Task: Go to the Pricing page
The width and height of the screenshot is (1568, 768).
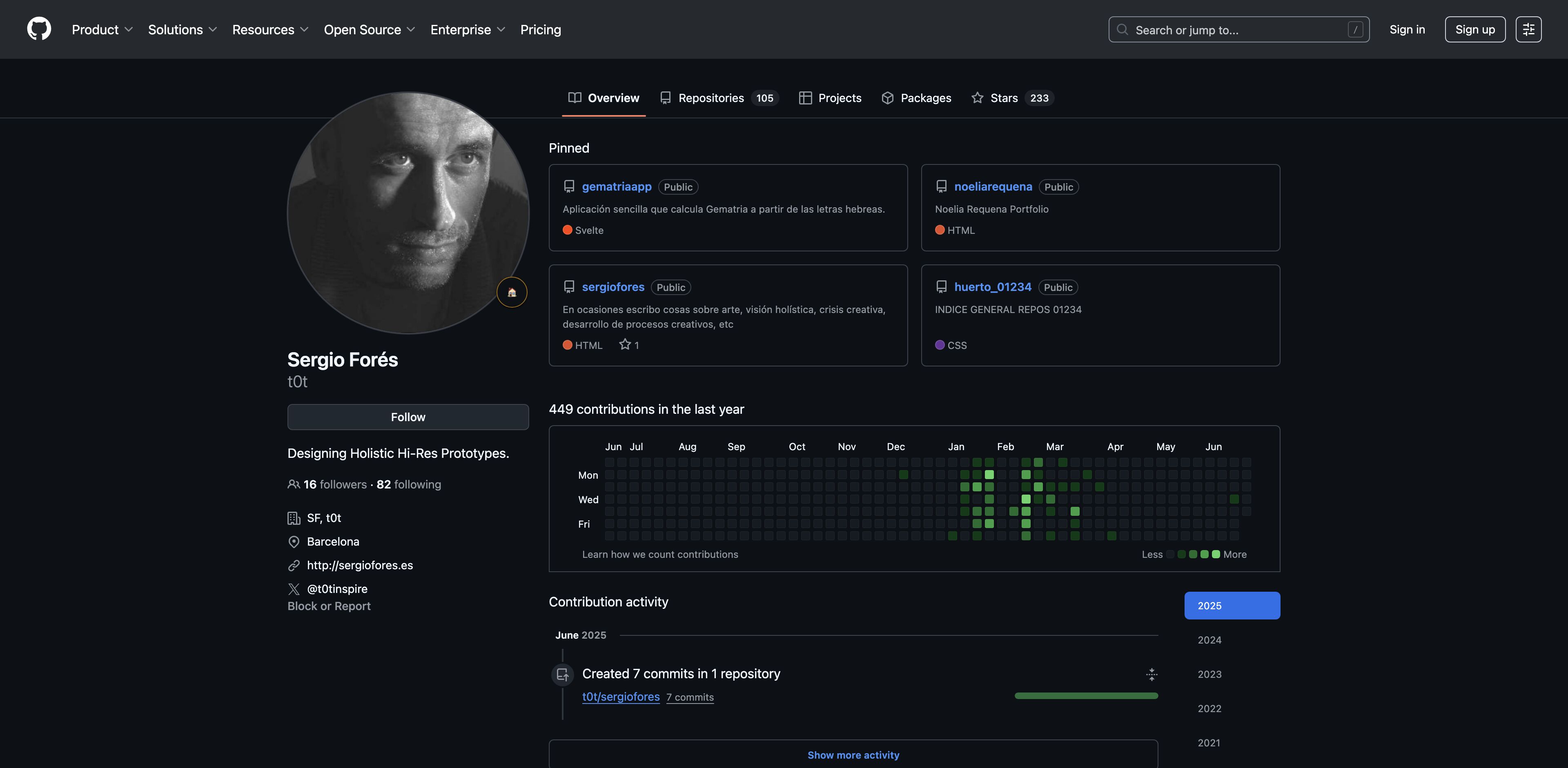Action: [541, 29]
